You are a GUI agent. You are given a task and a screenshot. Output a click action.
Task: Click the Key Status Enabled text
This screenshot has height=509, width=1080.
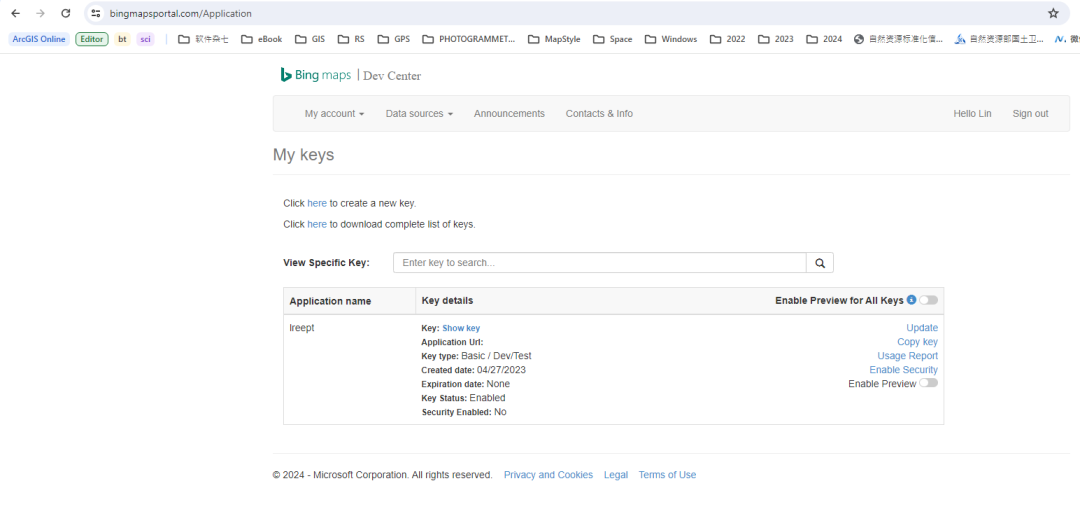(463, 398)
